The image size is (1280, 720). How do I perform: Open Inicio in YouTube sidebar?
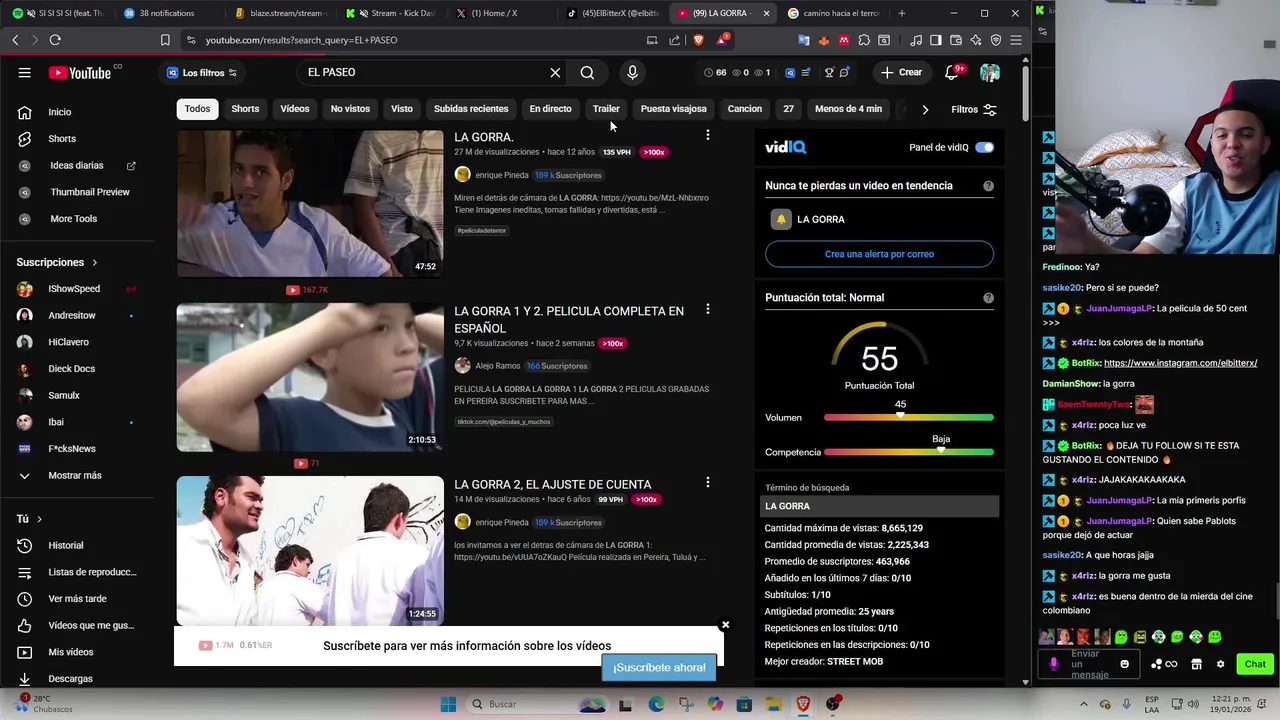(x=60, y=112)
